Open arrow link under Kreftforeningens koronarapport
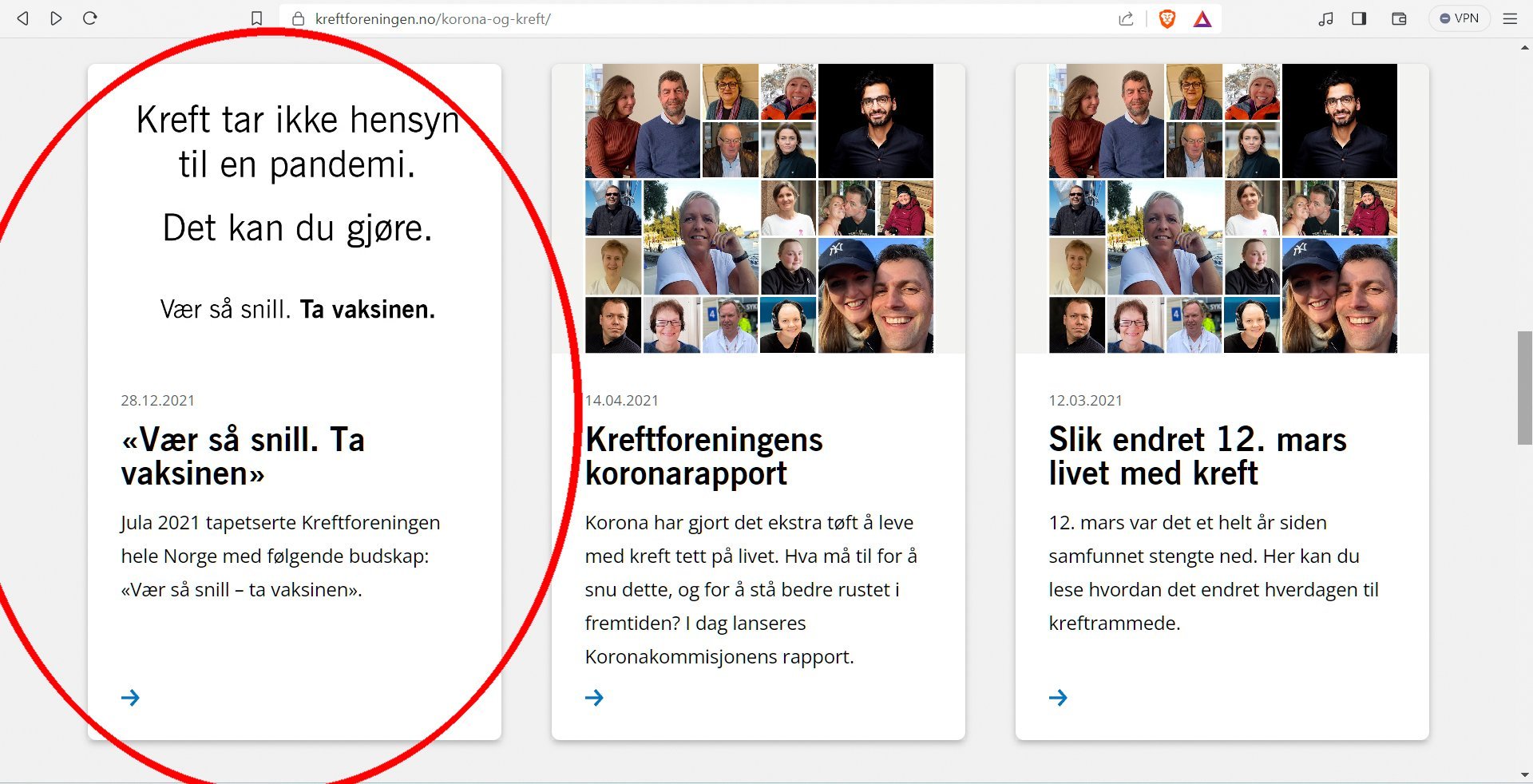1533x784 pixels. (594, 698)
